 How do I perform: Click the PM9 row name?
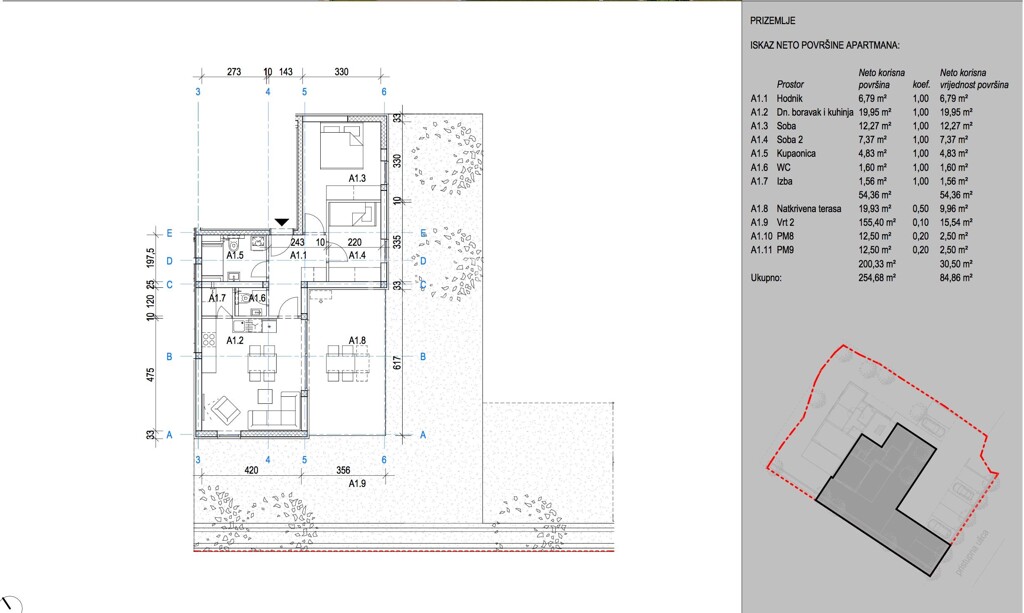tap(785, 250)
